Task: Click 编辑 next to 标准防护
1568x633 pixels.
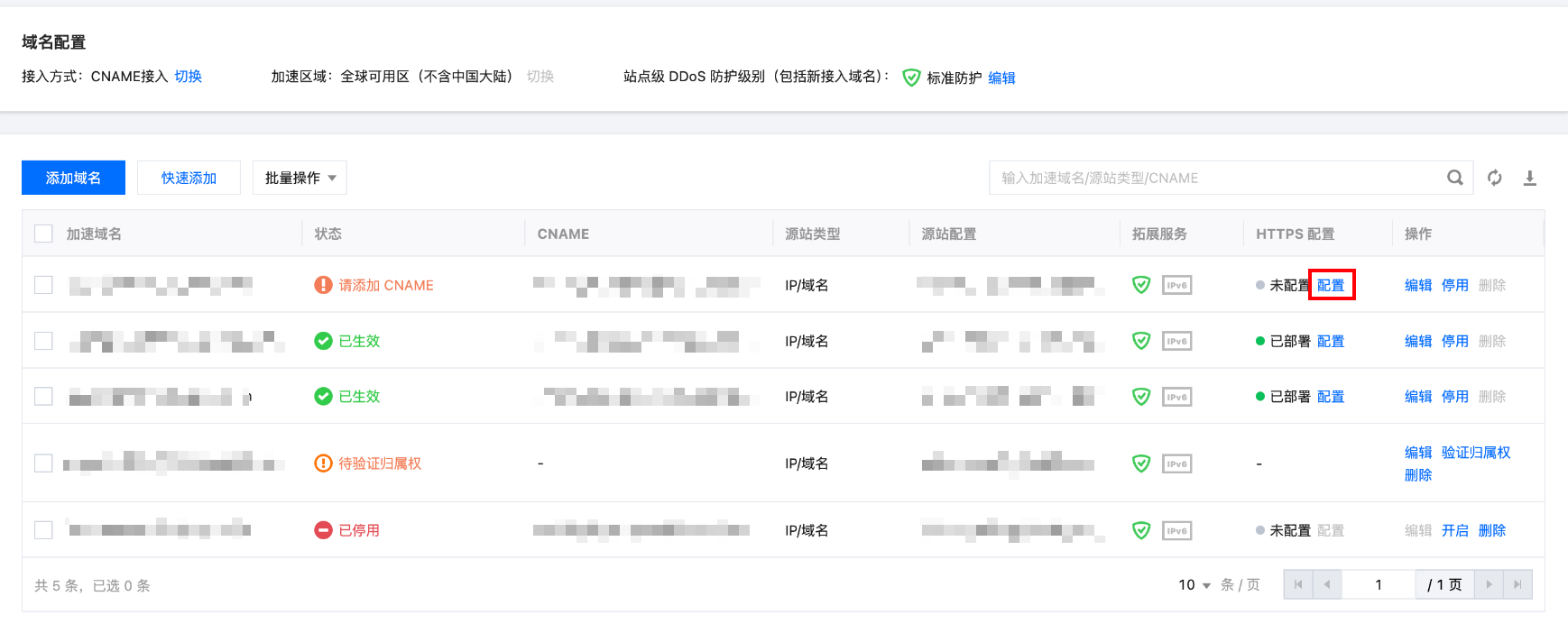Action: (x=1001, y=78)
